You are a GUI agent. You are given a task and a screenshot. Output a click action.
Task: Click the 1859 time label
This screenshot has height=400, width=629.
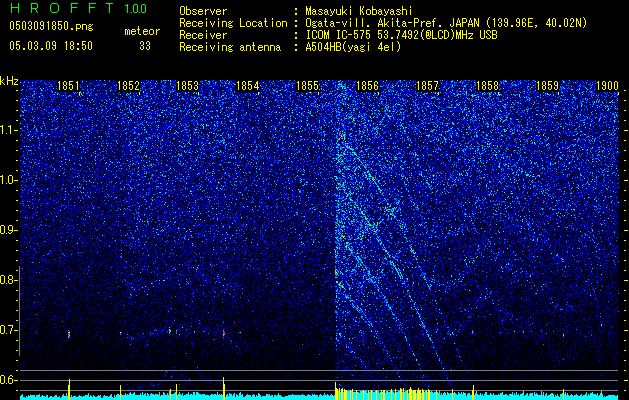point(547,85)
